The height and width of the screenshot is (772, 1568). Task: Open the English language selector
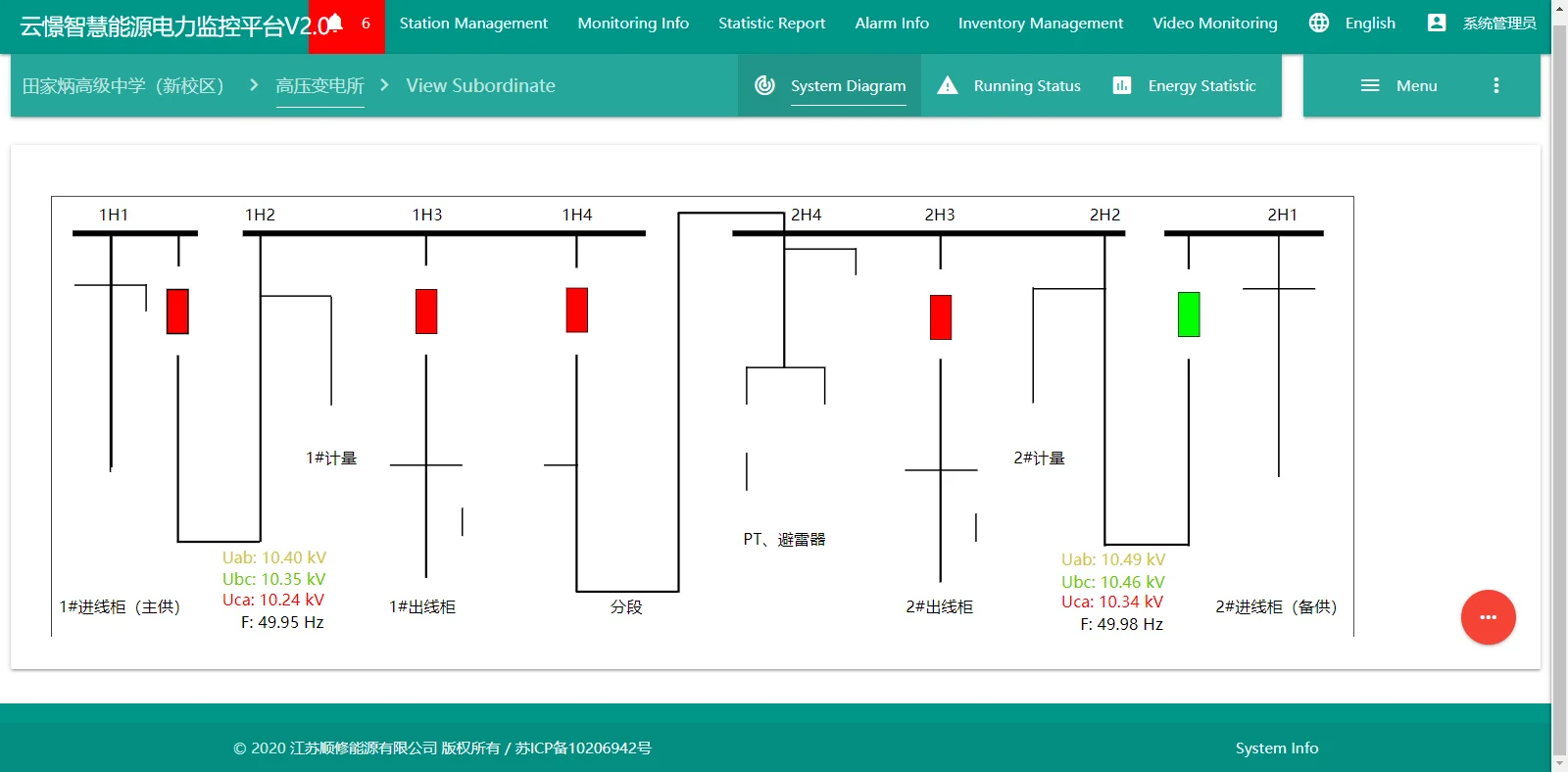[1370, 23]
